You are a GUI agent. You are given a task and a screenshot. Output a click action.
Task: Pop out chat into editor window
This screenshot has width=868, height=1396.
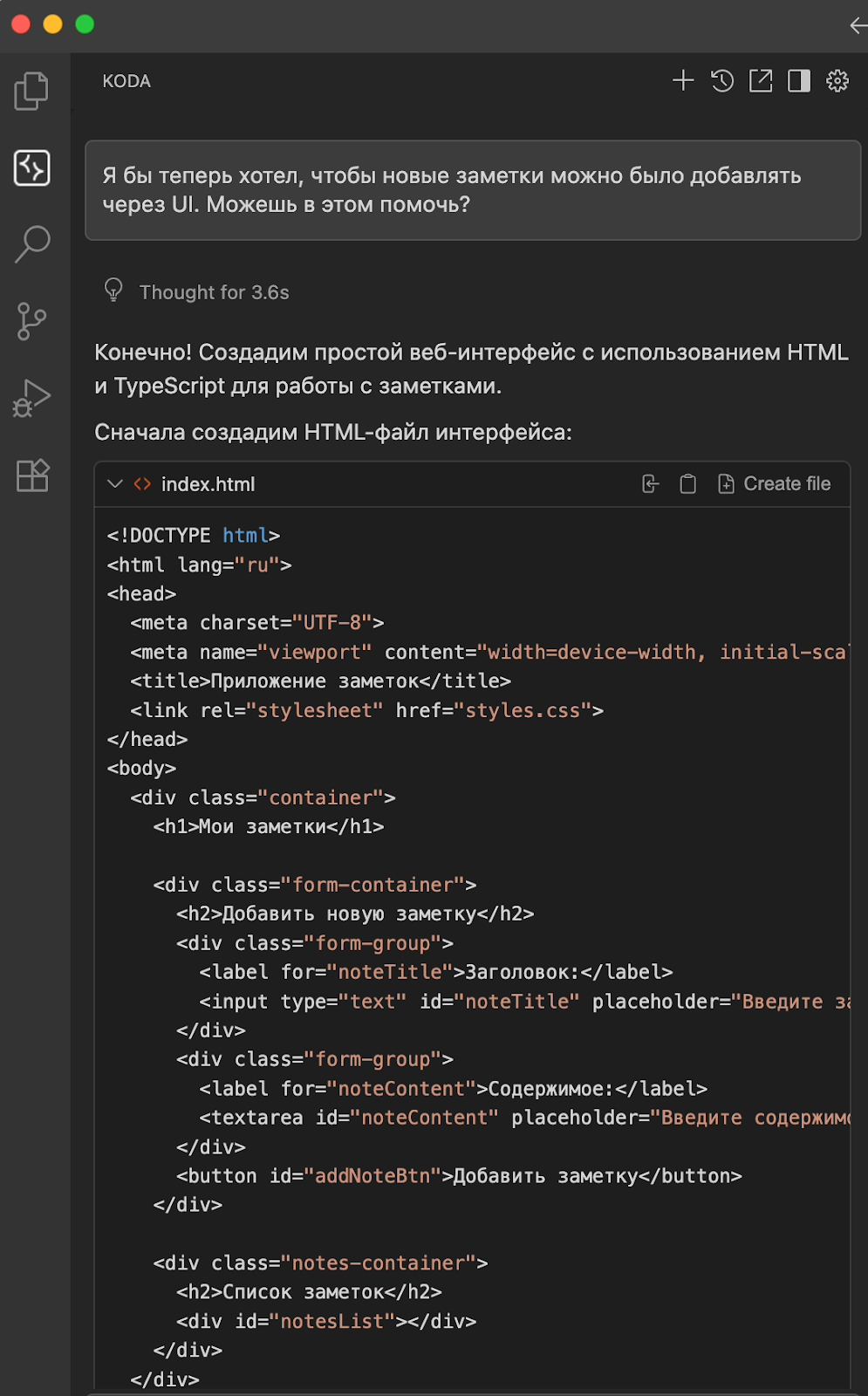click(761, 81)
